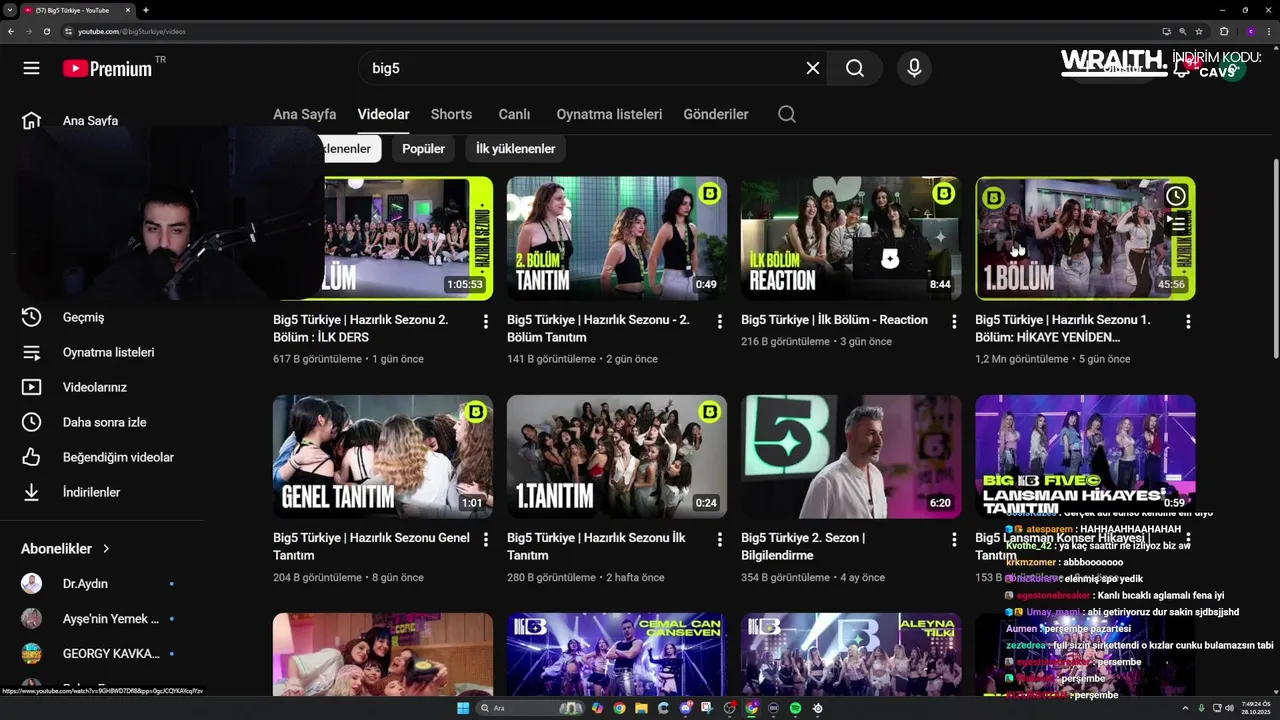
Task: Open channel search magnifier next to Gönderiler
Action: click(787, 114)
